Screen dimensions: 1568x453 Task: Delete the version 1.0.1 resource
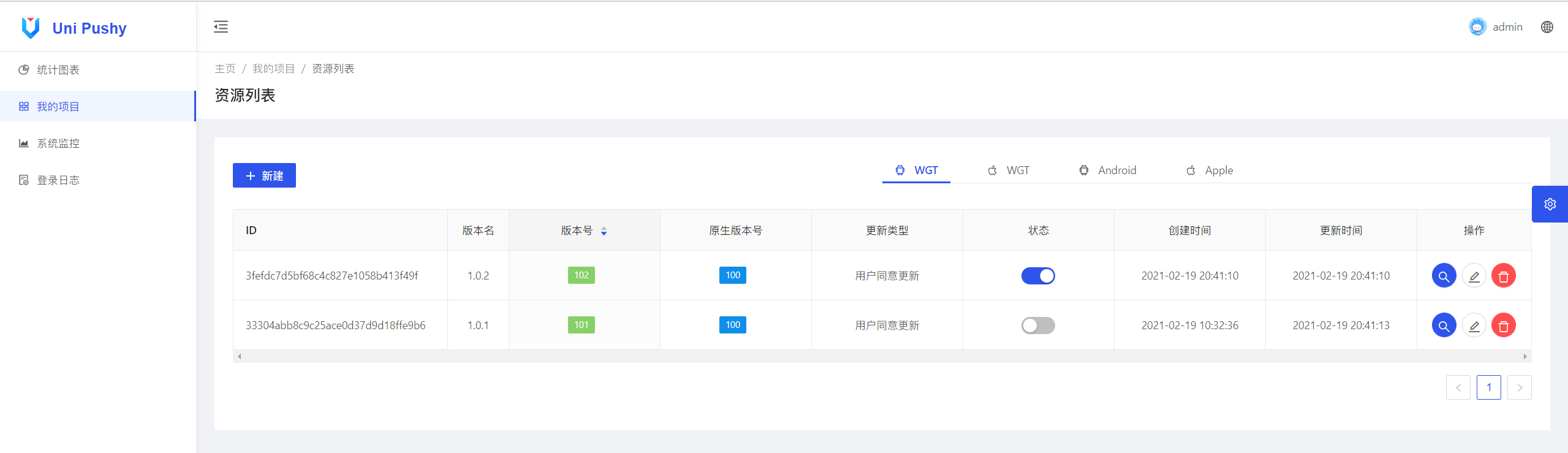pos(1503,325)
